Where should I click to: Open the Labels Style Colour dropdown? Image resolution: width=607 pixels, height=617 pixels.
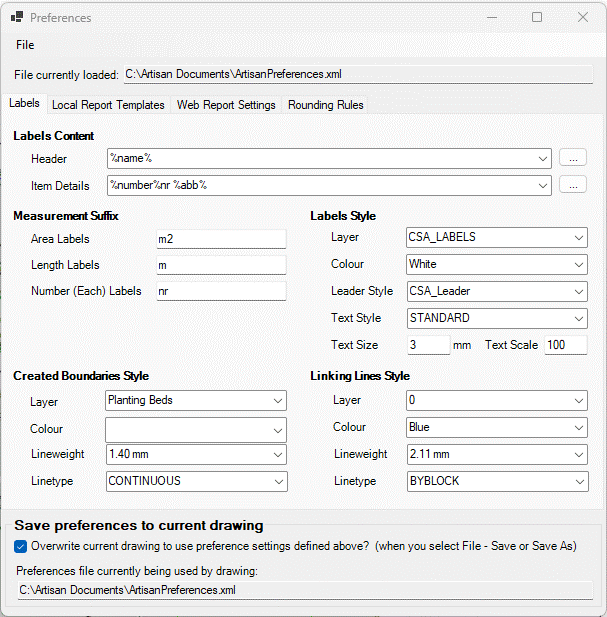click(579, 265)
